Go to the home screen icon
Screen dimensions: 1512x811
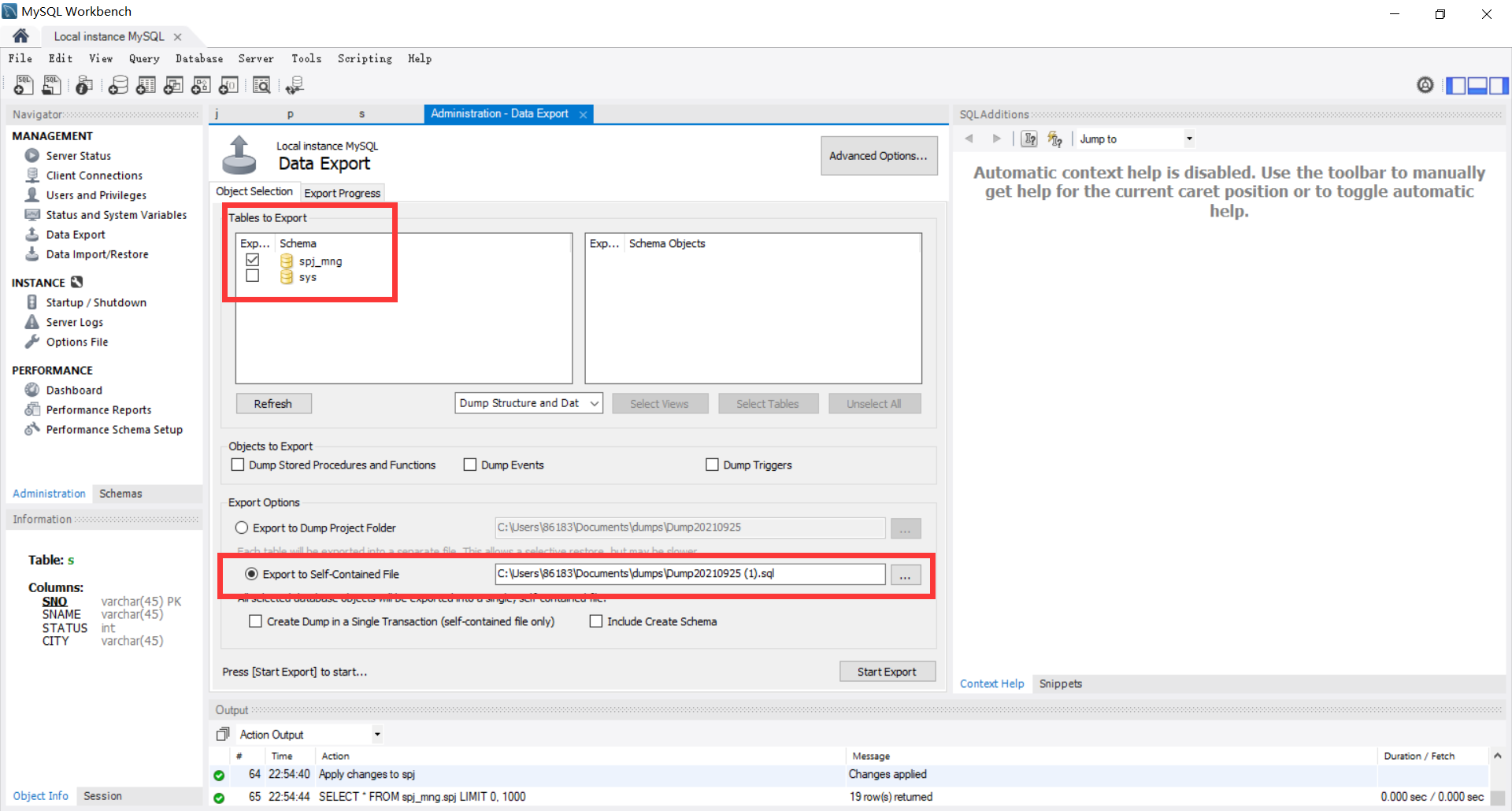pos(21,35)
